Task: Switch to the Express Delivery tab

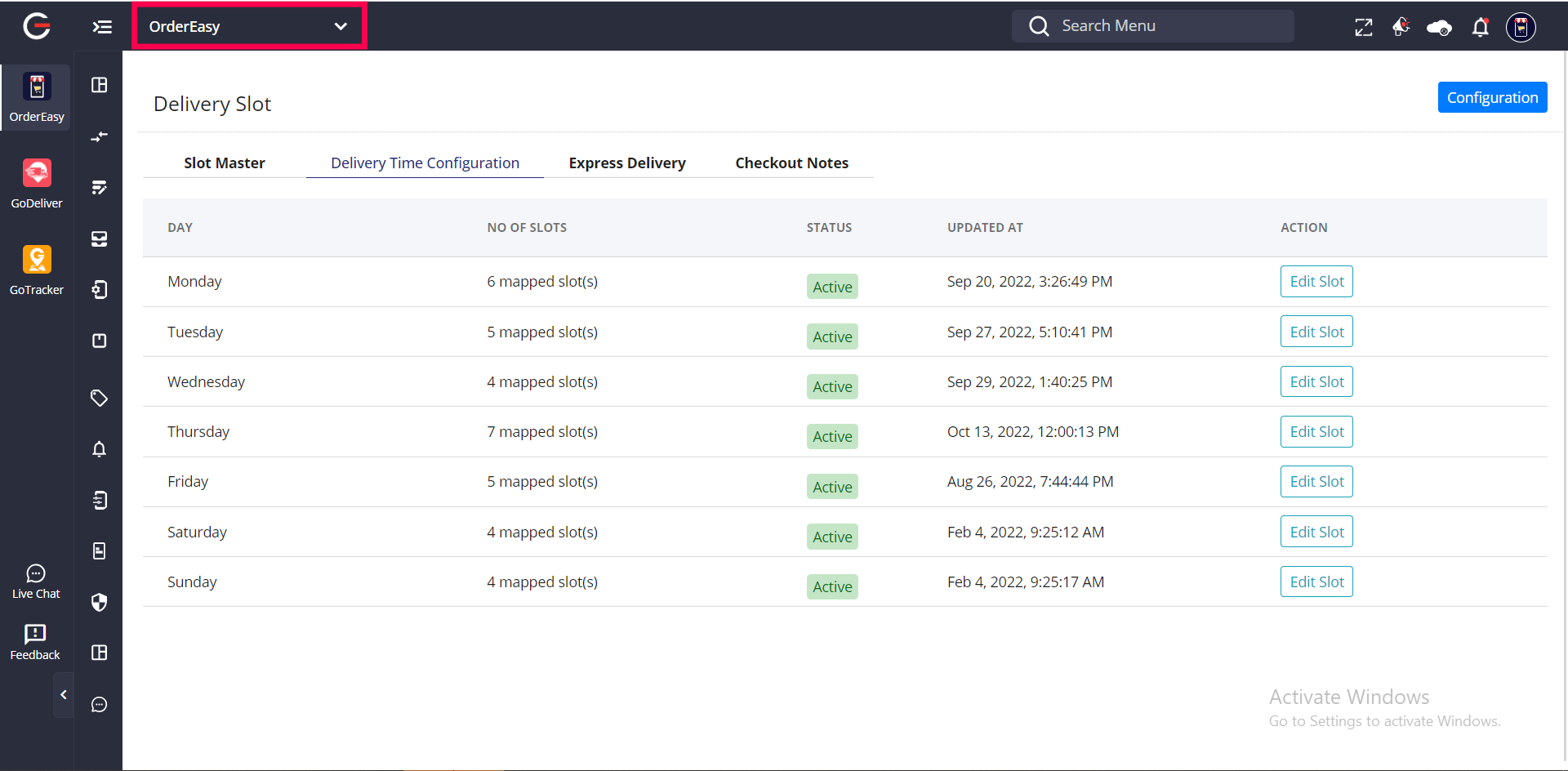Action: coord(626,163)
